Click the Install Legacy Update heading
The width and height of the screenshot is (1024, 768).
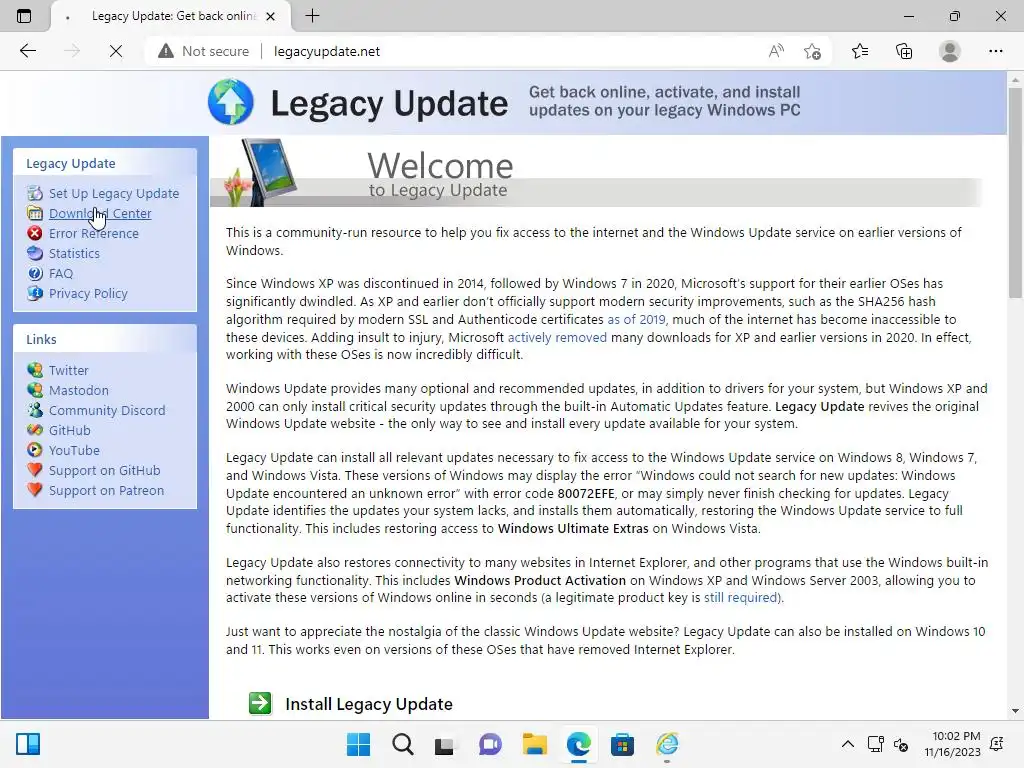[x=369, y=704]
